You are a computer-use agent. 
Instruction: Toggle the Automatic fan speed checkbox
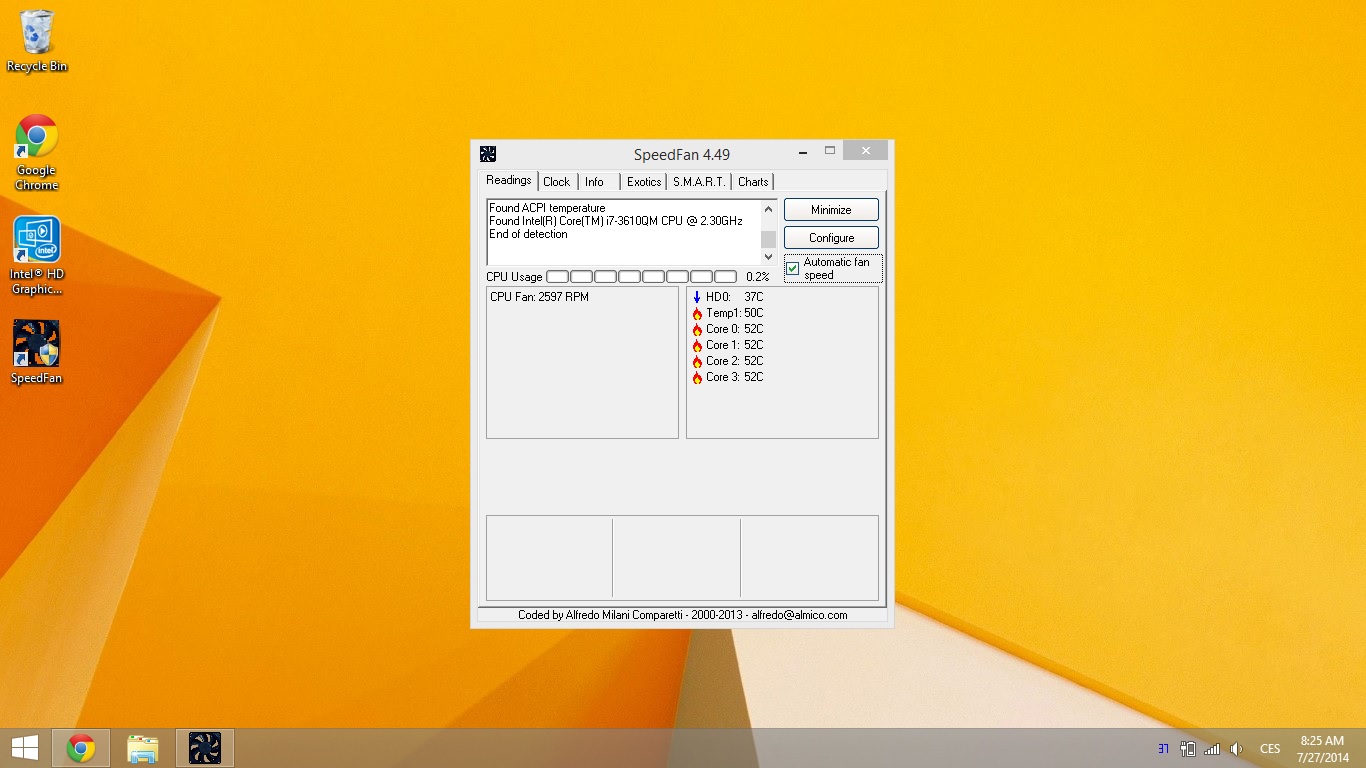[x=793, y=268]
